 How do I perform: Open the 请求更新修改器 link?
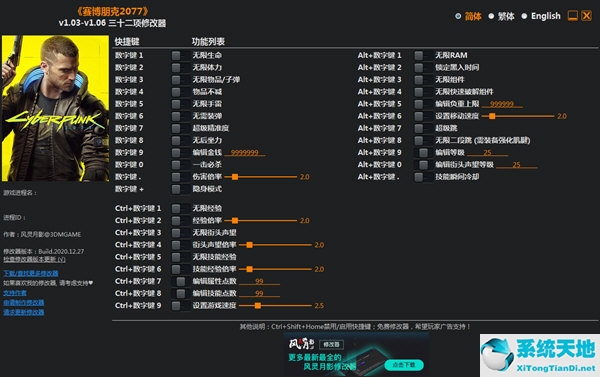tap(24, 312)
